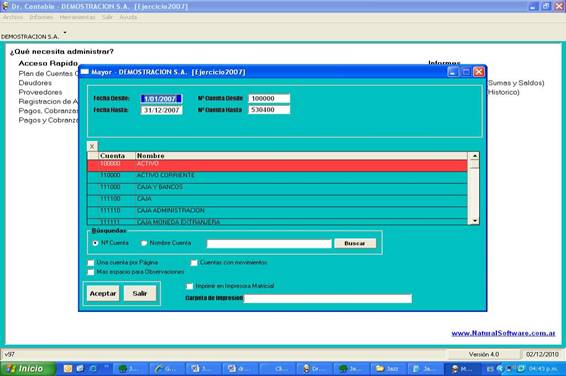The width and height of the screenshot is (566, 376).
Task: Select the ACTIVO CORRIENTE row
Action: pos(277,177)
